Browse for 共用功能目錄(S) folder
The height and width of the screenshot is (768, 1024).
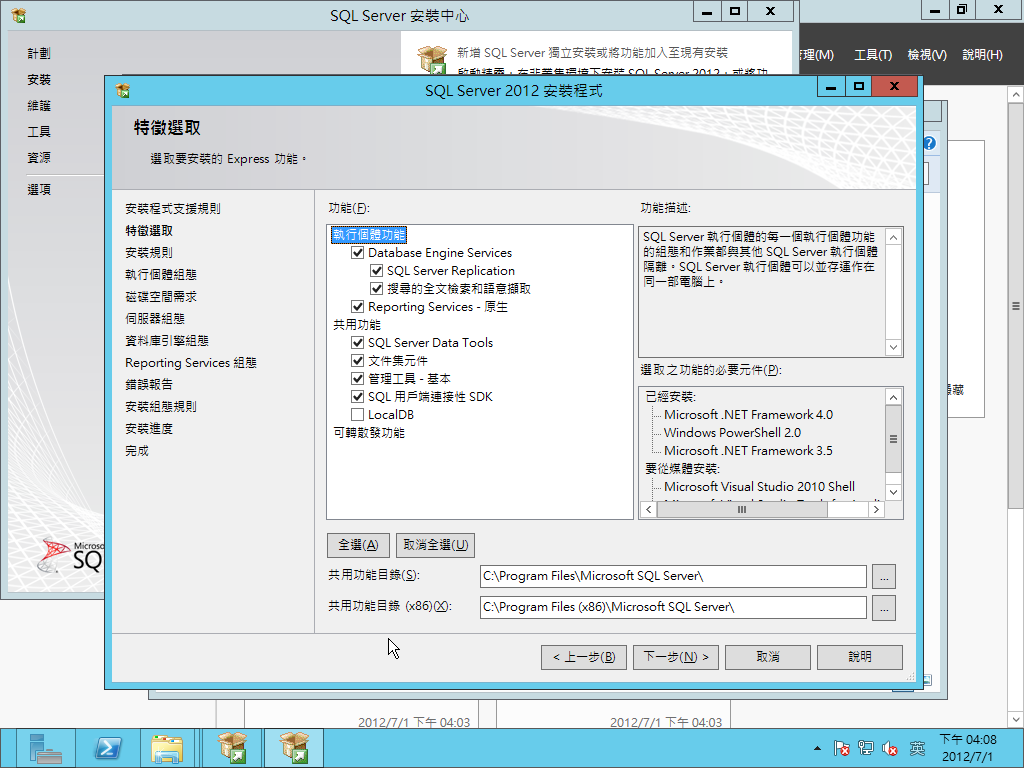[x=884, y=577]
